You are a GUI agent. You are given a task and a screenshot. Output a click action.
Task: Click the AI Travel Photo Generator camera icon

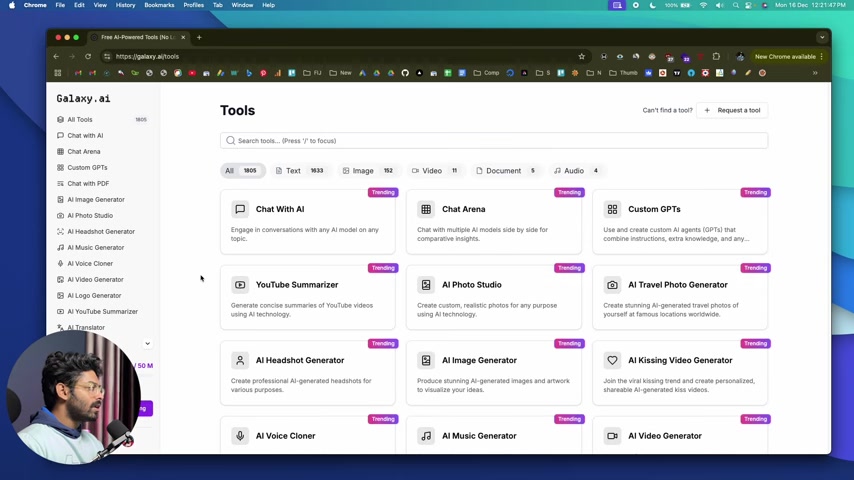pyautogui.click(x=612, y=285)
